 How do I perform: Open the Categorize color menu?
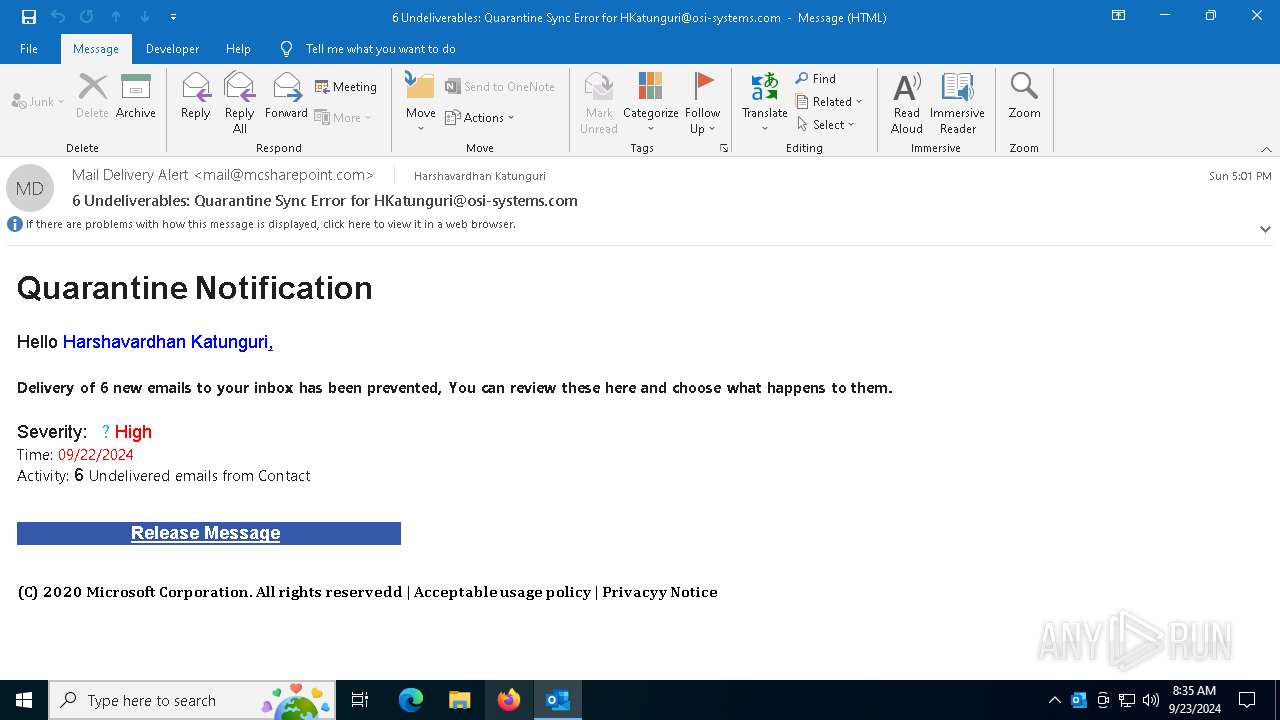(x=651, y=102)
